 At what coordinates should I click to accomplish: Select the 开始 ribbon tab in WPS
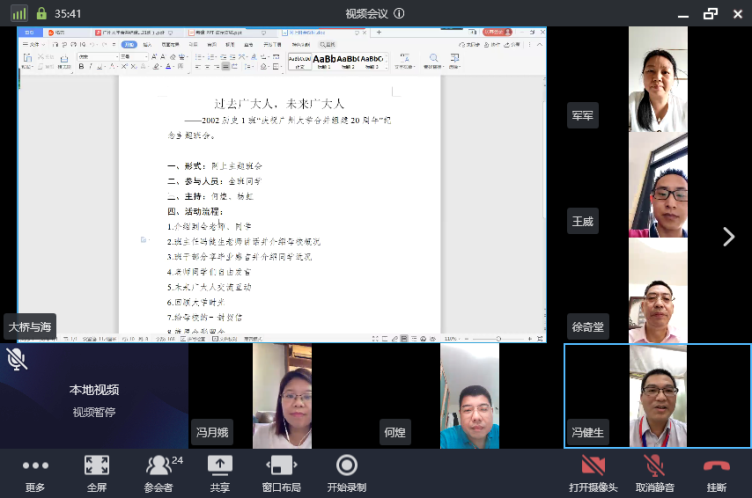129,45
